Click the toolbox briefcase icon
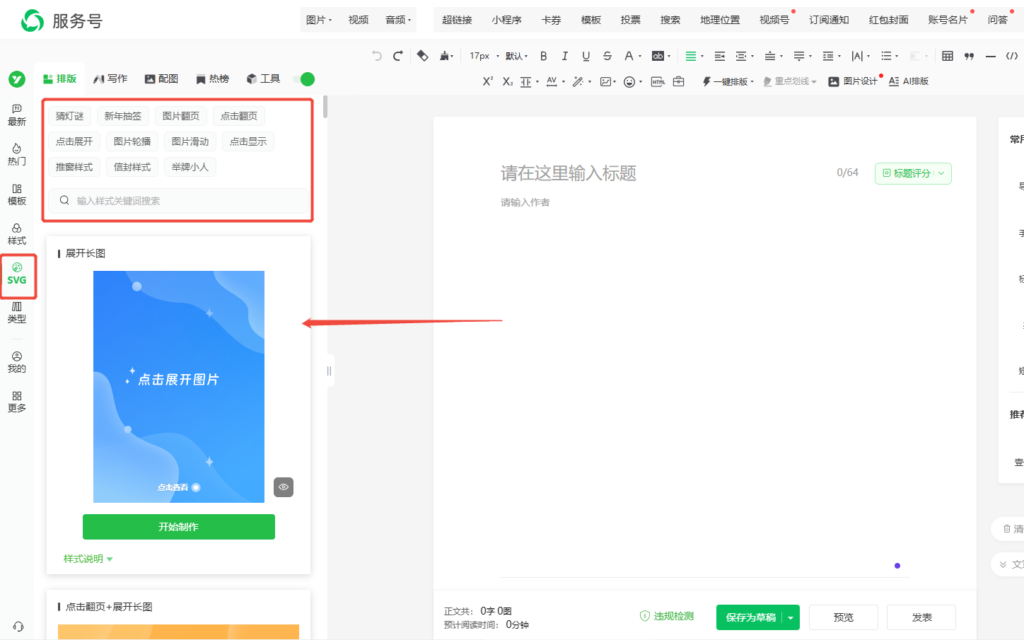Screen dimensions: 1024x640 (679, 82)
